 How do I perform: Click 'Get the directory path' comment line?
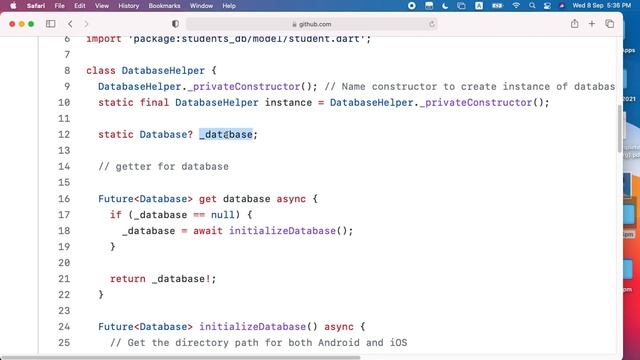pos(258,342)
